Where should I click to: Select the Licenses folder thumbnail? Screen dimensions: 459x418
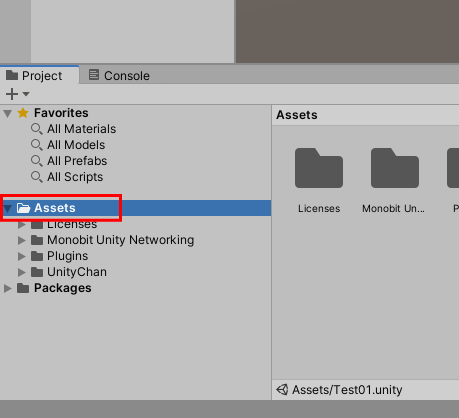(319, 168)
